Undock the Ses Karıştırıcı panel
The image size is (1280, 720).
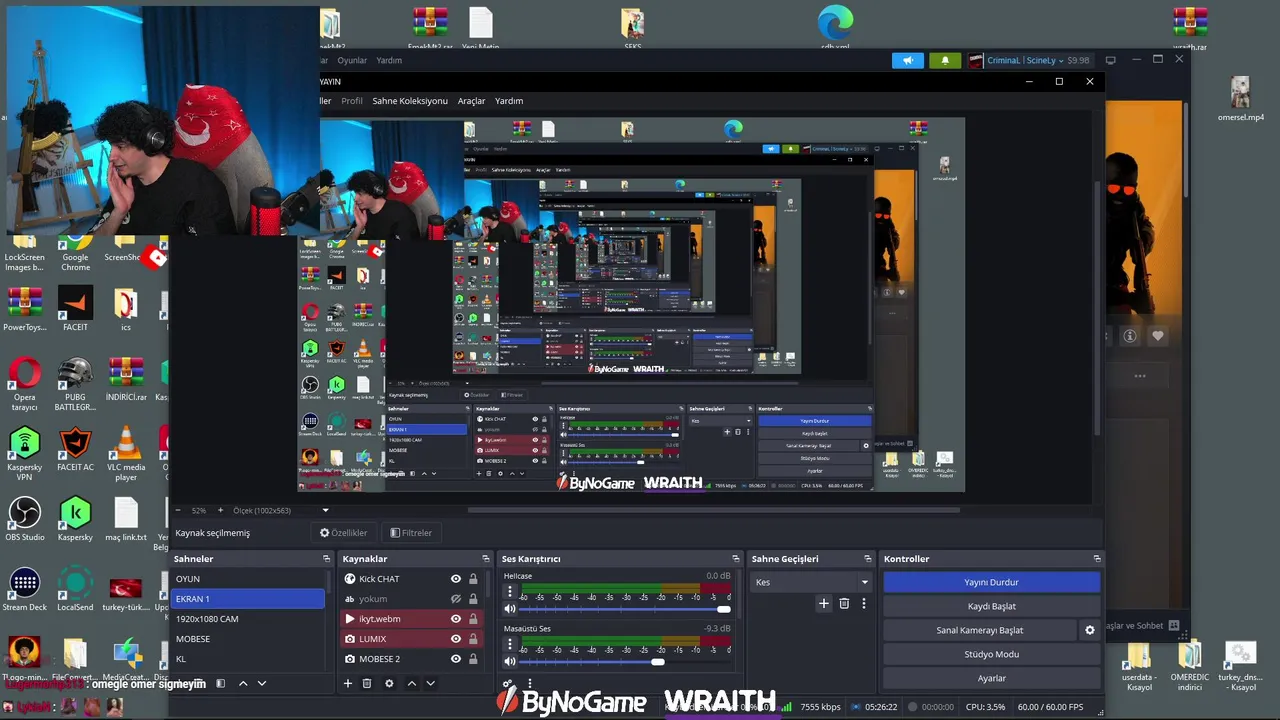(x=736, y=559)
